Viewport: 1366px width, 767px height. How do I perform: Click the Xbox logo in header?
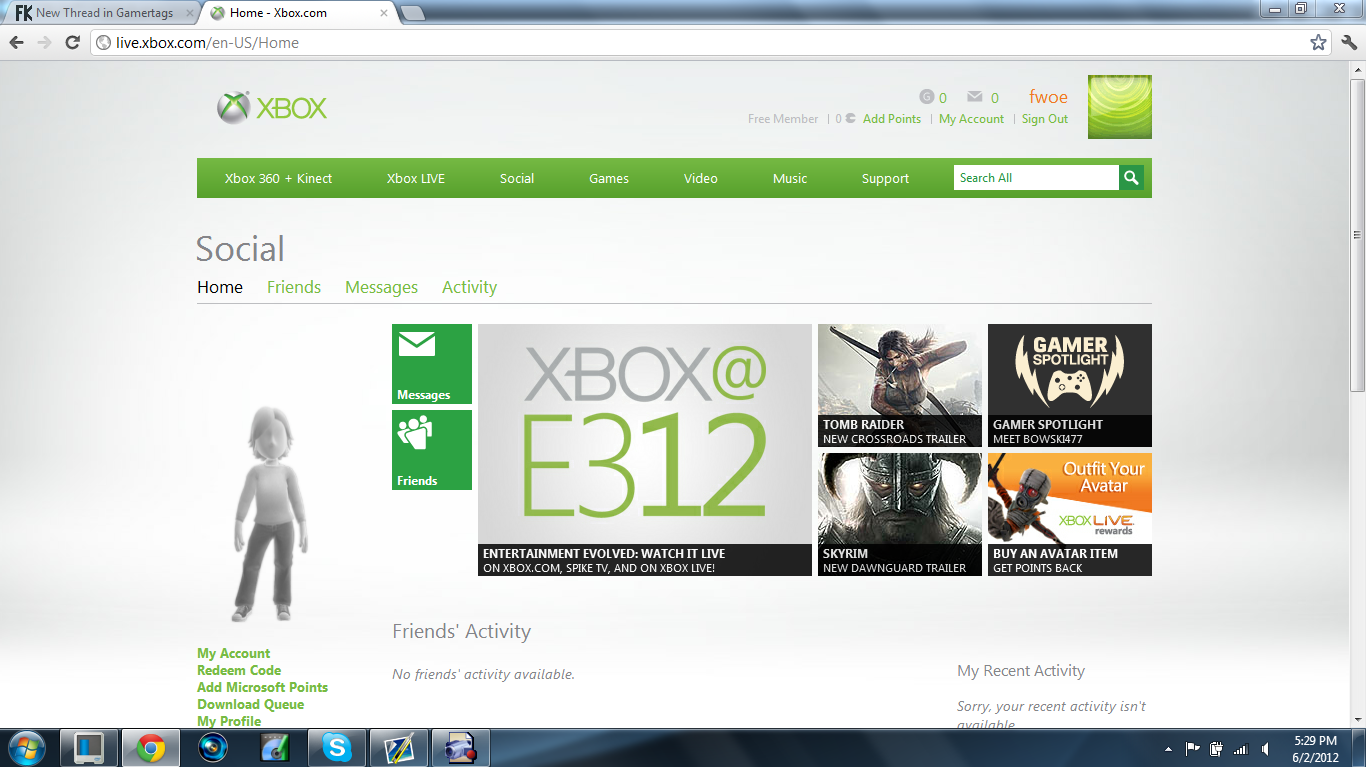pyautogui.click(x=272, y=108)
